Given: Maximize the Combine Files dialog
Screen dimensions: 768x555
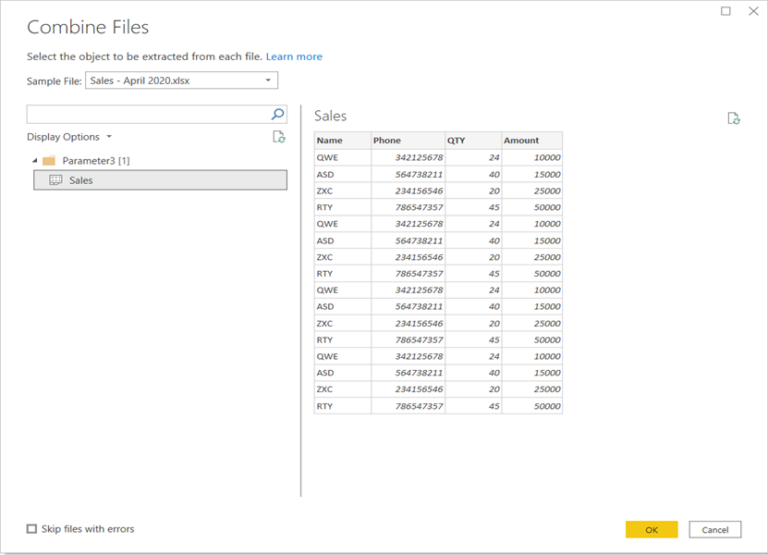Looking at the screenshot, I should (x=726, y=12).
